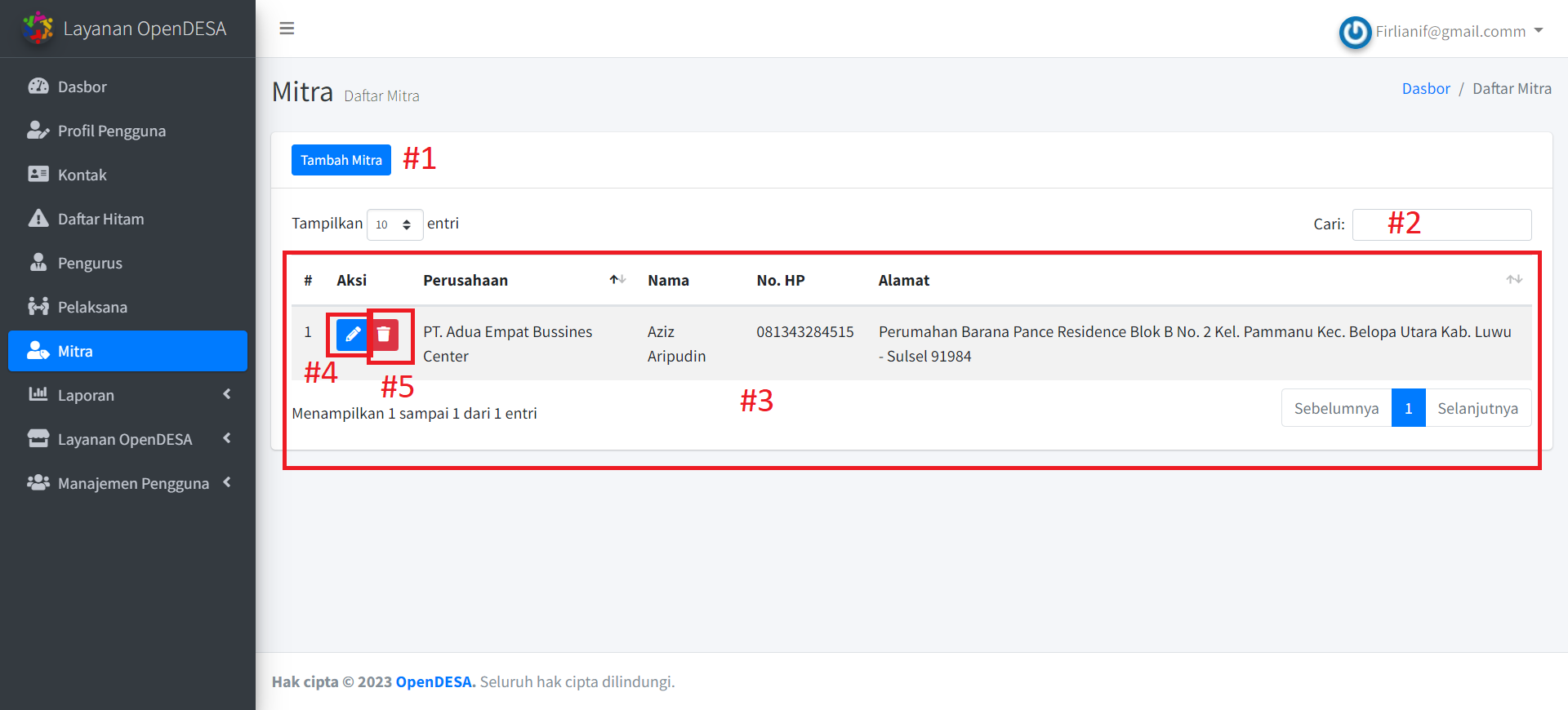This screenshot has height=710, width=1568.
Task: Open the OpenDESA footer link
Action: [435, 681]
